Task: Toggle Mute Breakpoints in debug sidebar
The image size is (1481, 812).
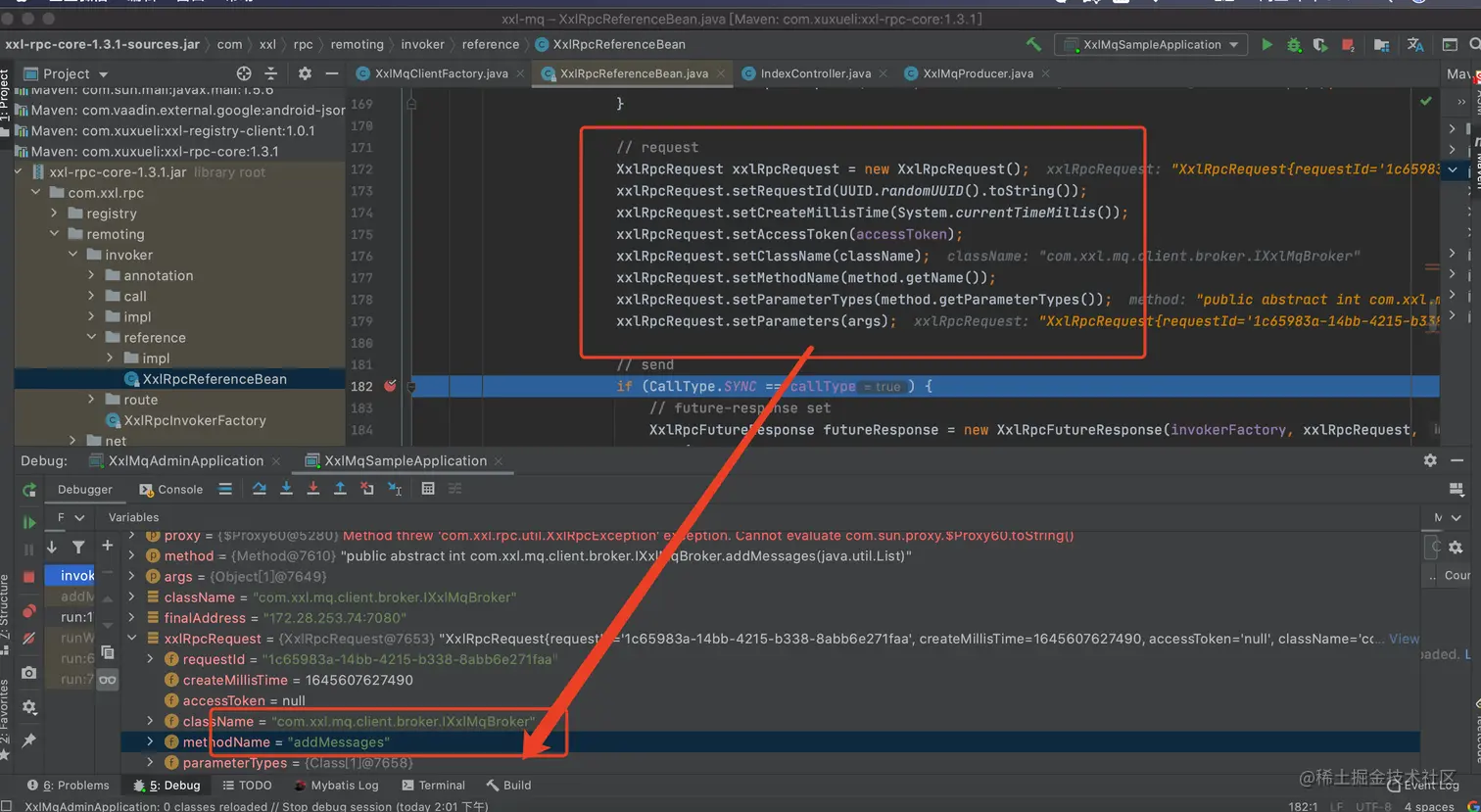Action: tap(29, 638)
